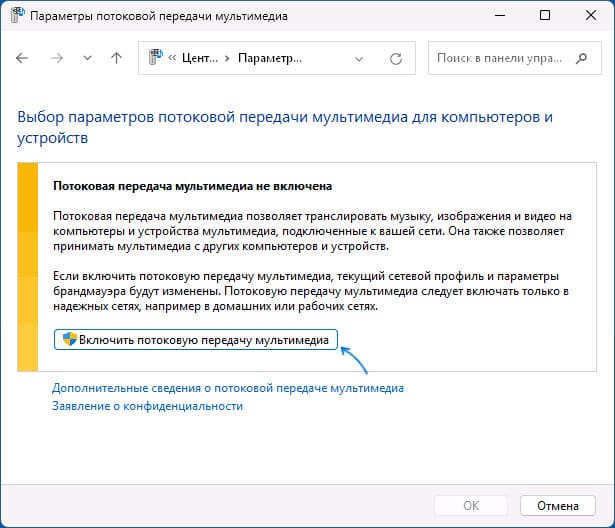This screenshot has height=528, width=615.
Task: Click the «Цент...» breadcrumb item
Action: click(200, 58)
